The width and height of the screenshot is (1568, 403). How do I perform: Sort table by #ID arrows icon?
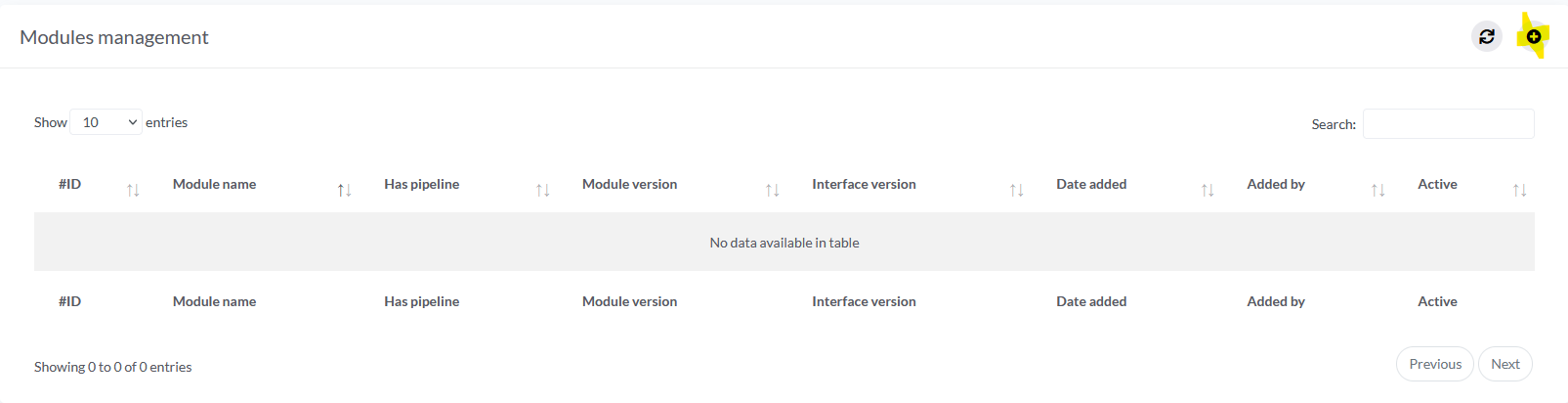point(133,190)
